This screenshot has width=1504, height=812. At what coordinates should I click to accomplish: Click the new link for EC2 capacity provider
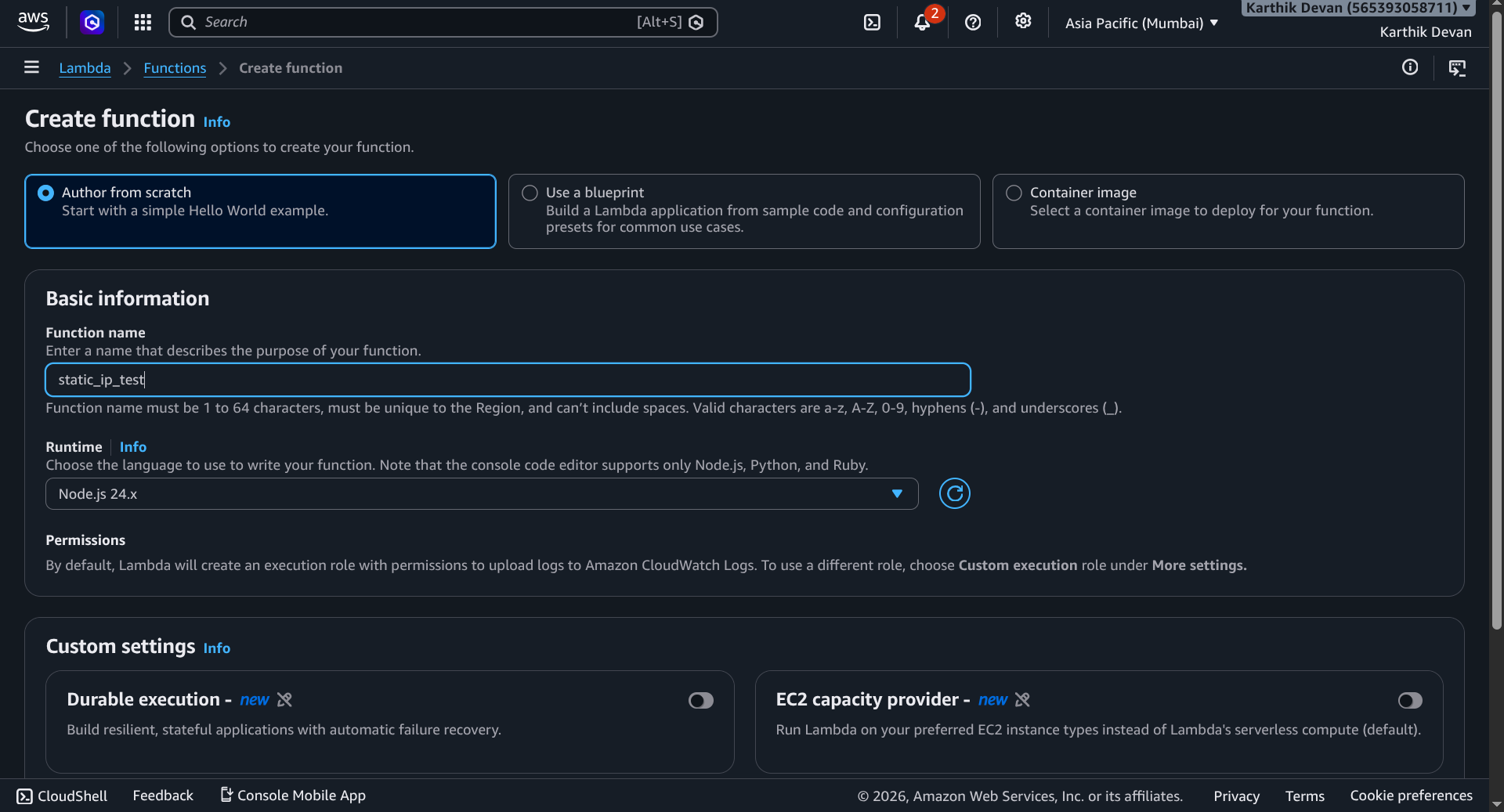pyautogui.click(x=992, y=700)
